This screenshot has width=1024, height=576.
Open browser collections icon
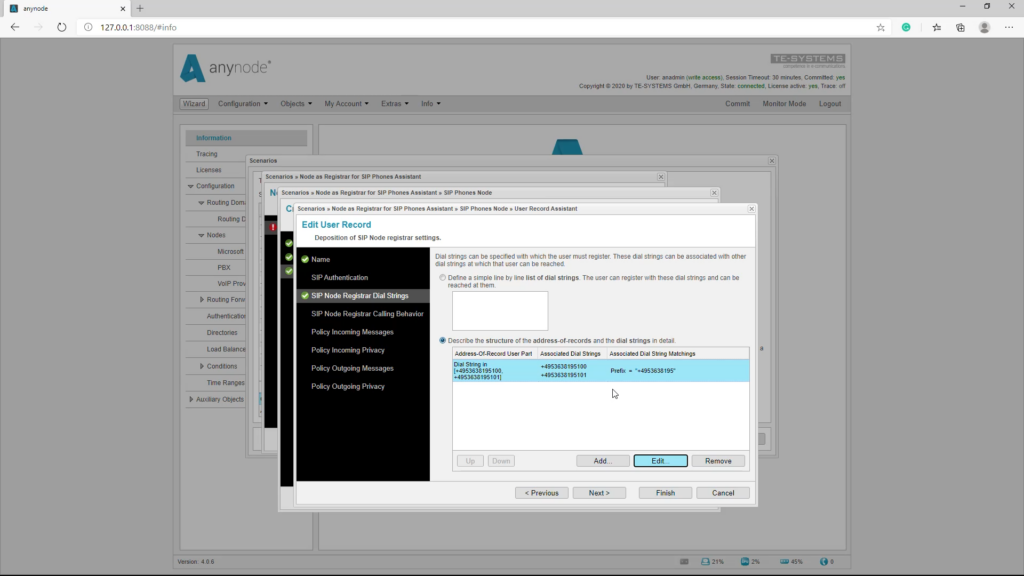(x=960, y=27)
